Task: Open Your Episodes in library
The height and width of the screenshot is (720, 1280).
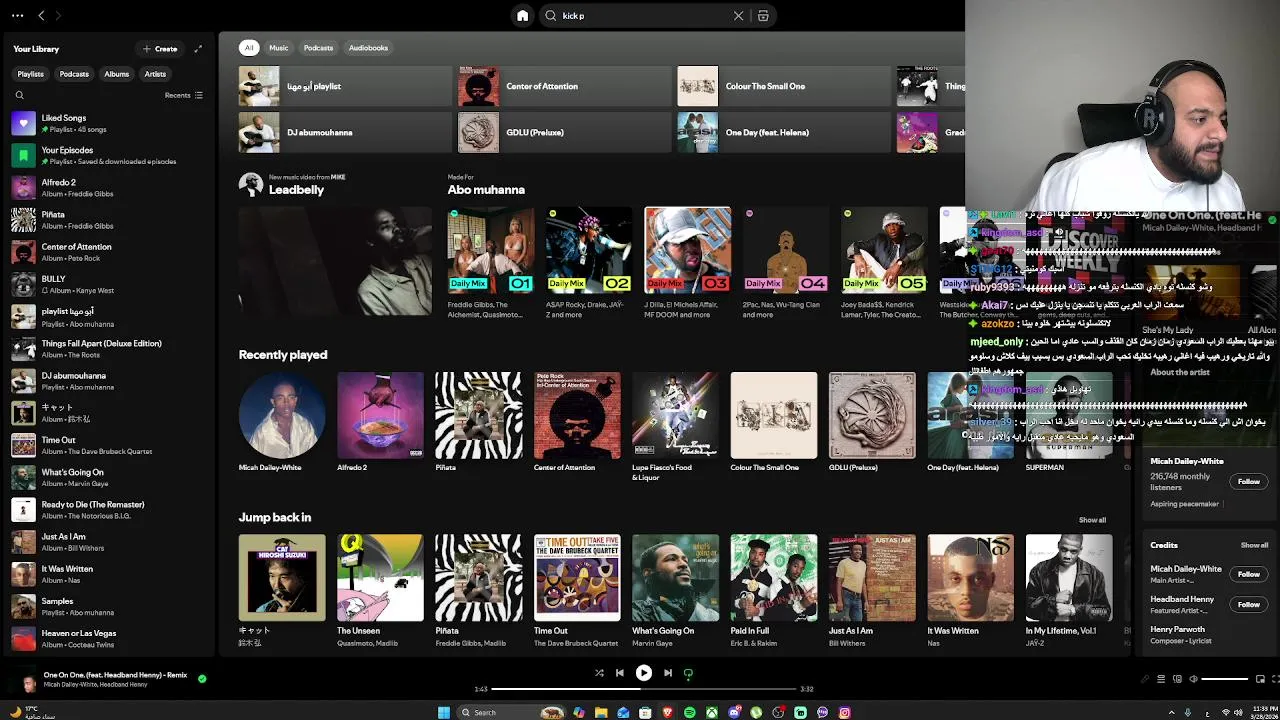Action: [x=108, y=155]
